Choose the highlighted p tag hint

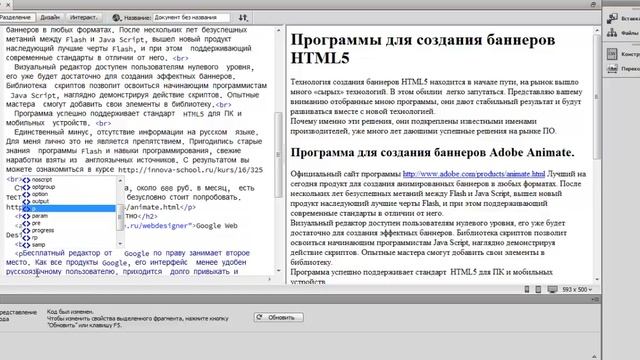pos(69,209)
